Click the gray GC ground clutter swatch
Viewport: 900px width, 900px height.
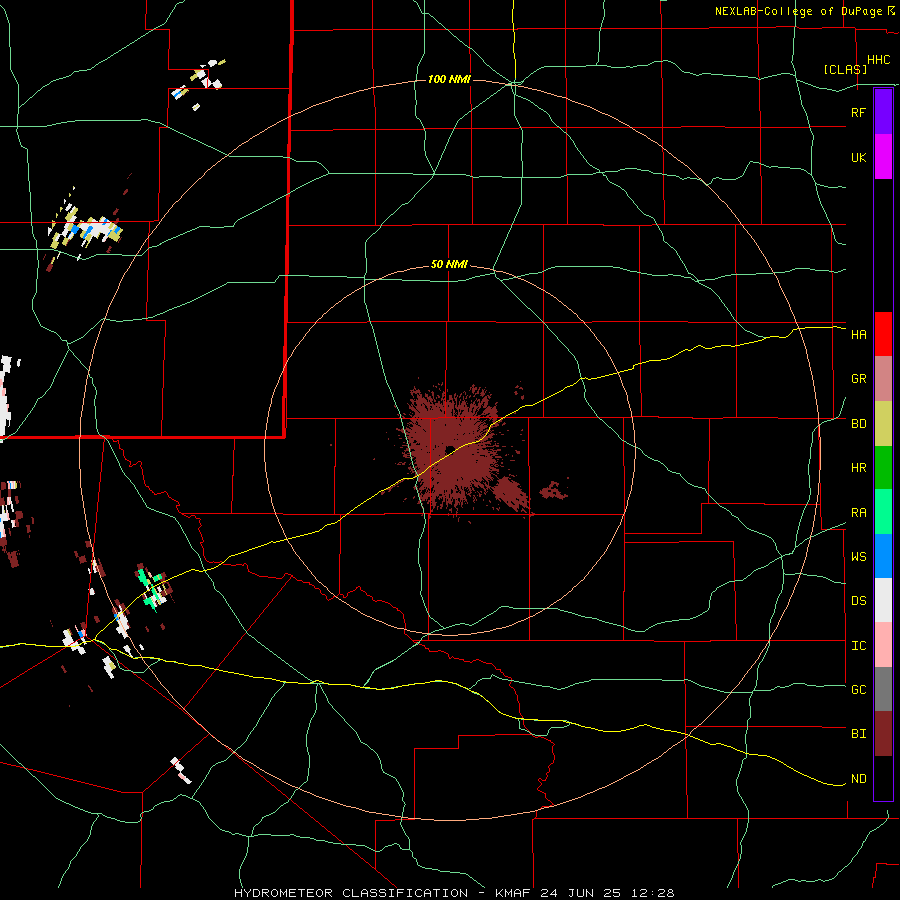coord(883,689)
